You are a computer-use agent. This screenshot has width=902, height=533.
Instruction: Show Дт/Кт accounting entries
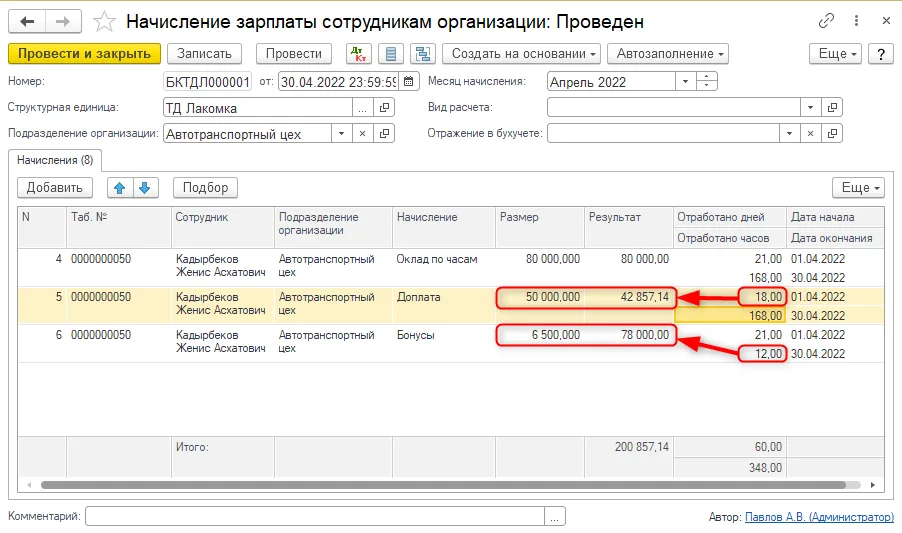[359, 53]
